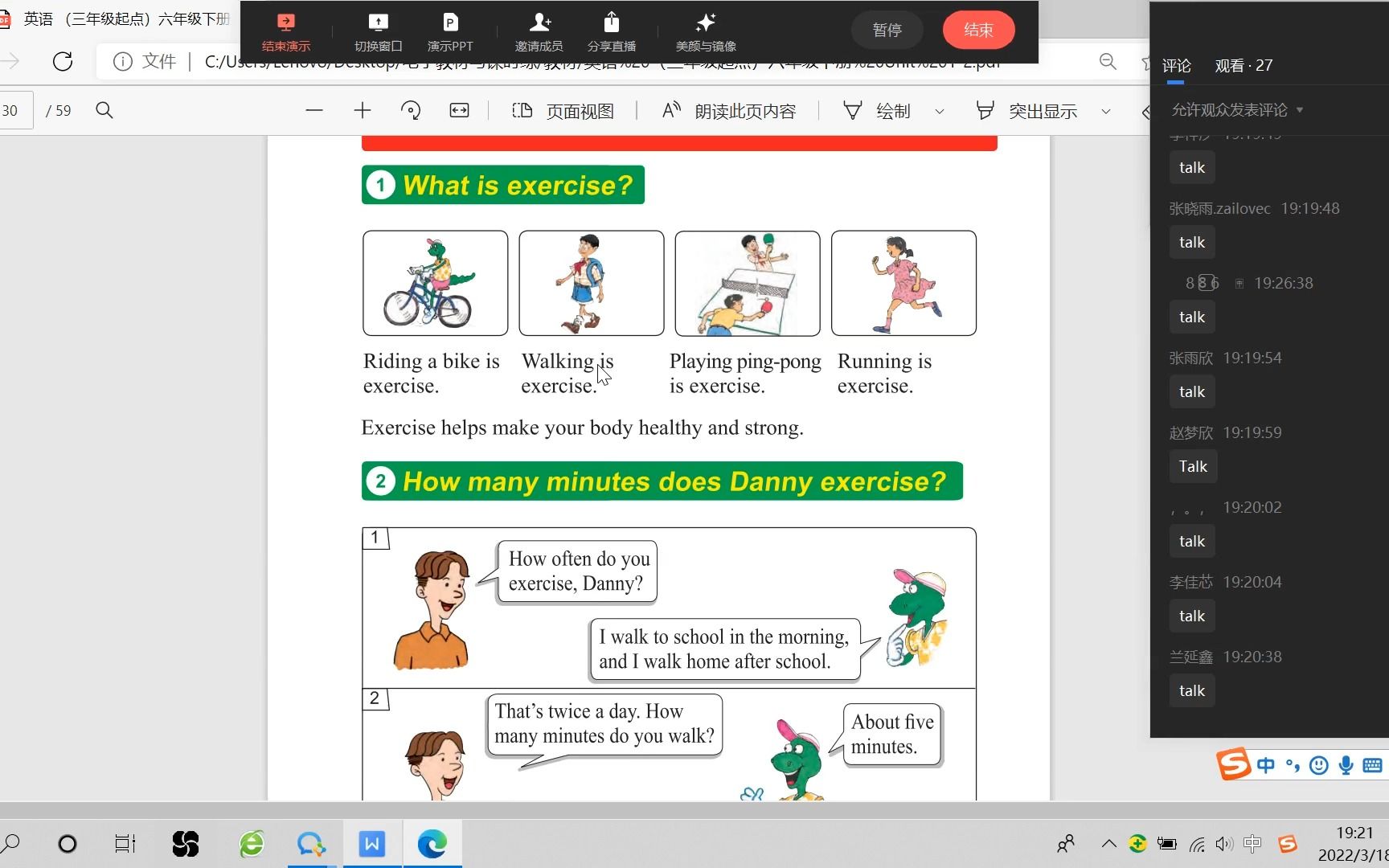Refresh the page with the reload icon
The width and height of the screenshot is (1389, 868).
pyautogui.click(x=63, y=61)
